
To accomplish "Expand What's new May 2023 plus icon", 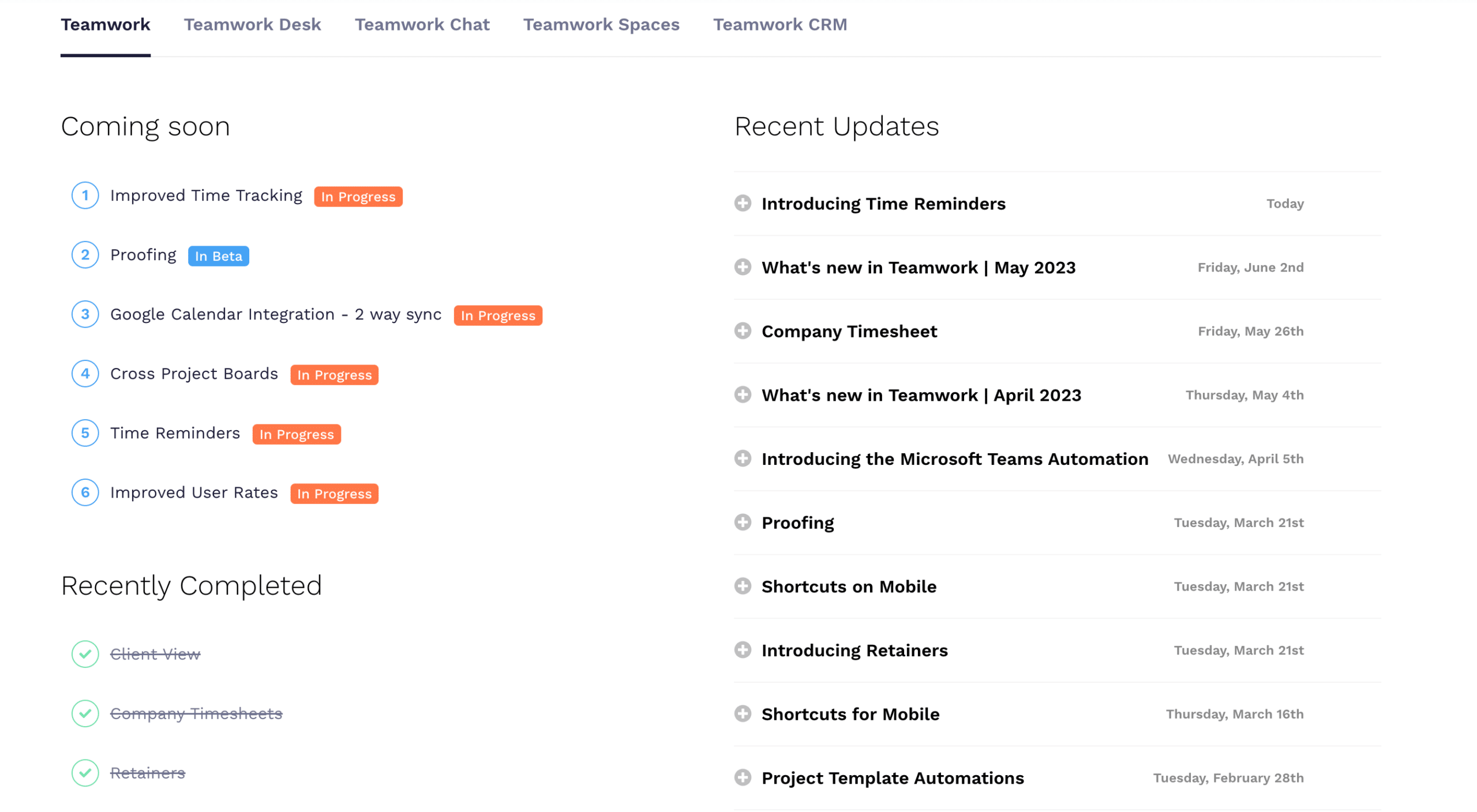I will [742, 267].
